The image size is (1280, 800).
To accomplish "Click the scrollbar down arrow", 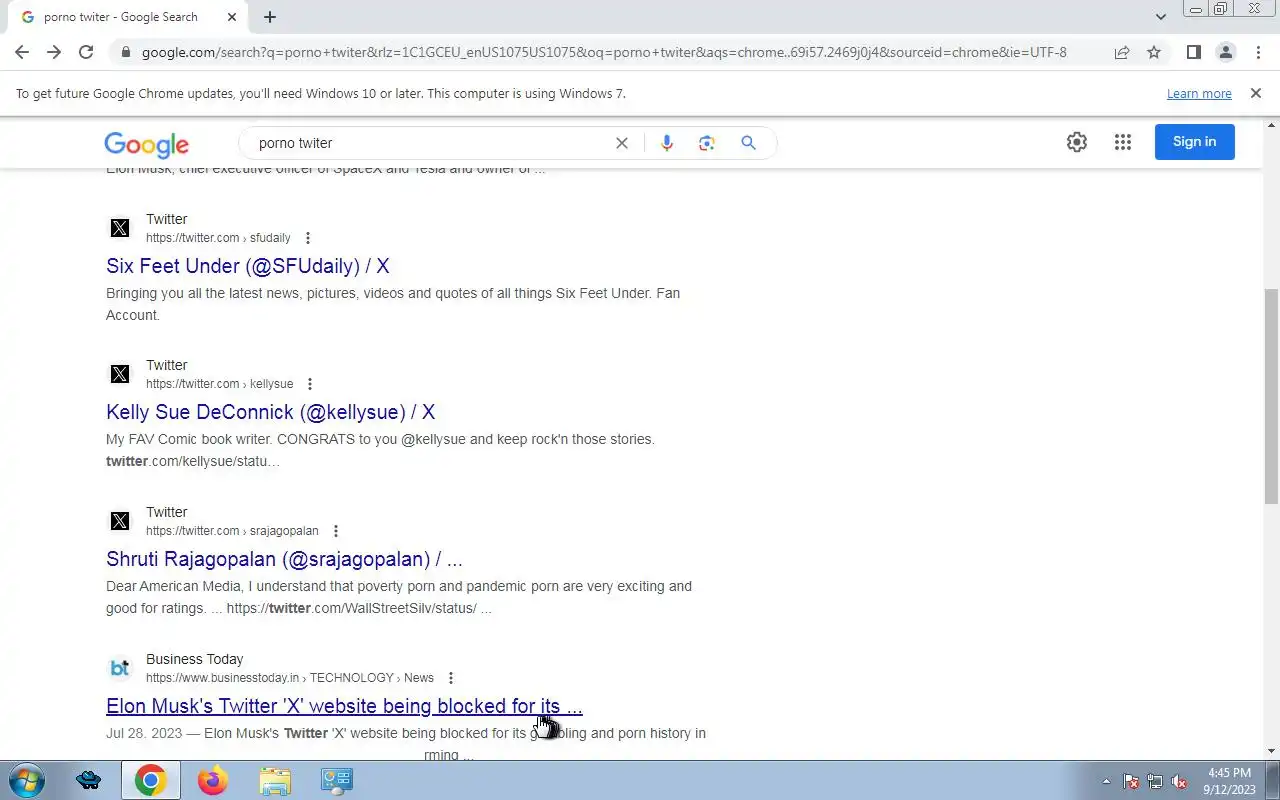I will (x=1271, y=751).
